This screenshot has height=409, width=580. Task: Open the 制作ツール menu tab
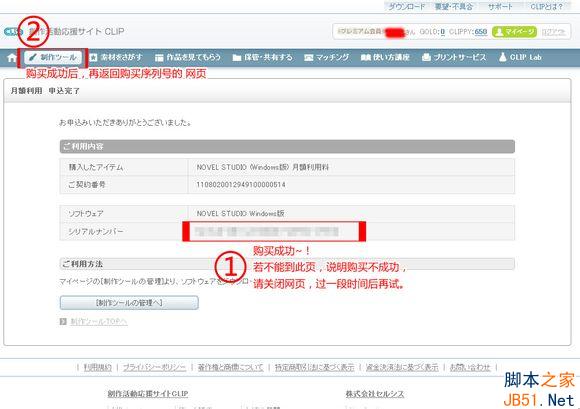click(53, 57)
